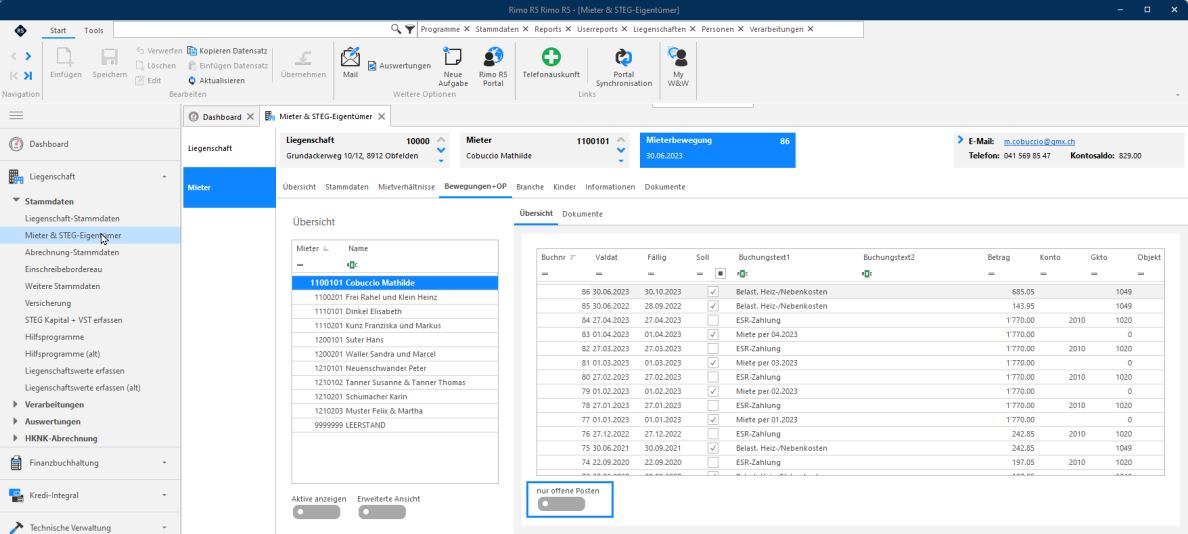Open the Dokumente sub-tab beside Übersicht
The image size is (1188, 534).
click(x=583, y=214)
